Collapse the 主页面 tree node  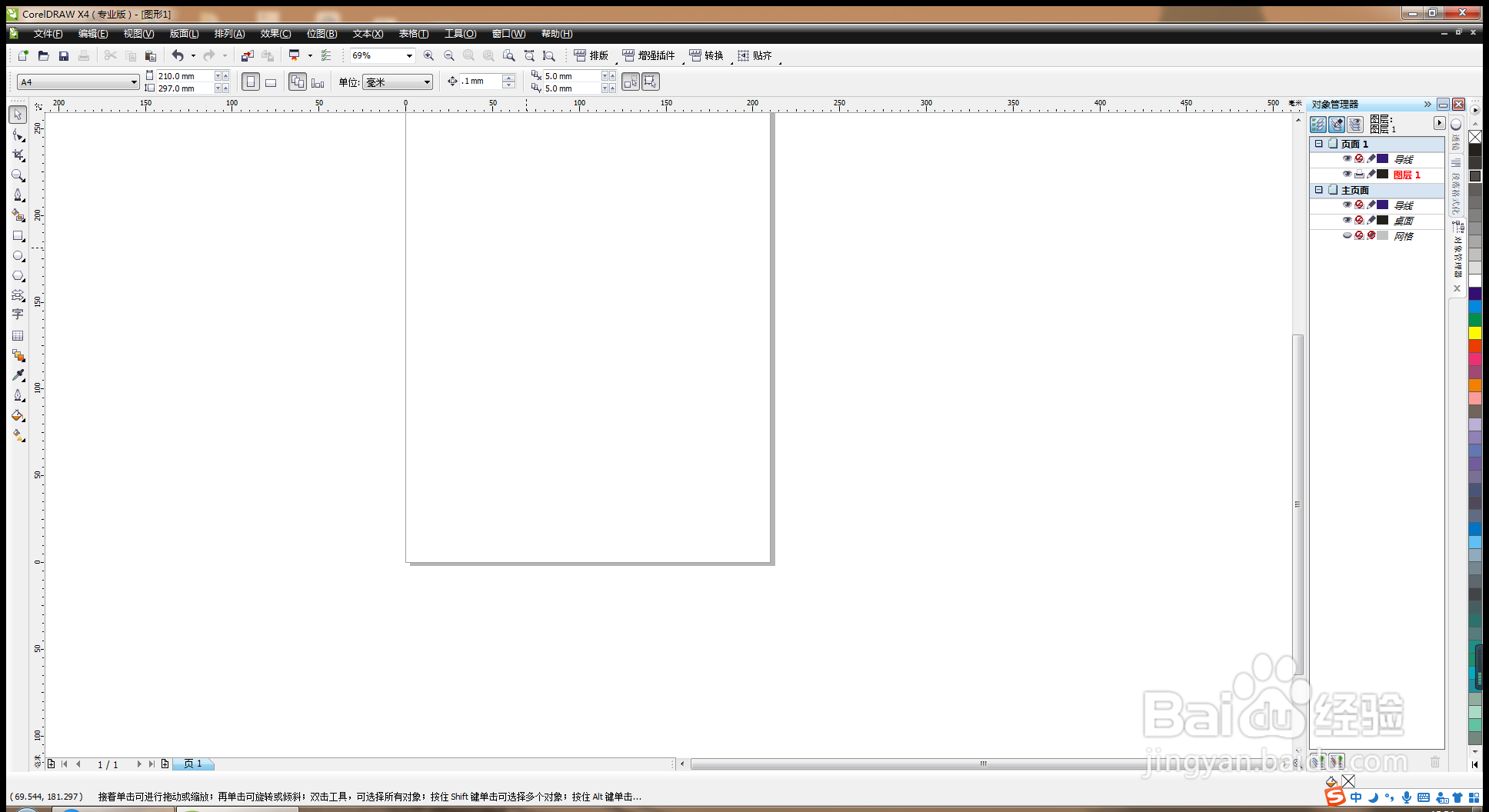1318,190
